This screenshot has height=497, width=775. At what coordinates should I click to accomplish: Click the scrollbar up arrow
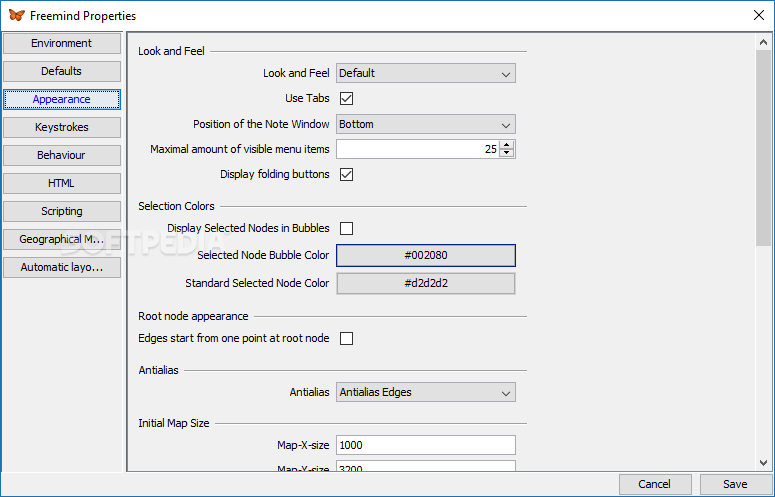[763, 42]
